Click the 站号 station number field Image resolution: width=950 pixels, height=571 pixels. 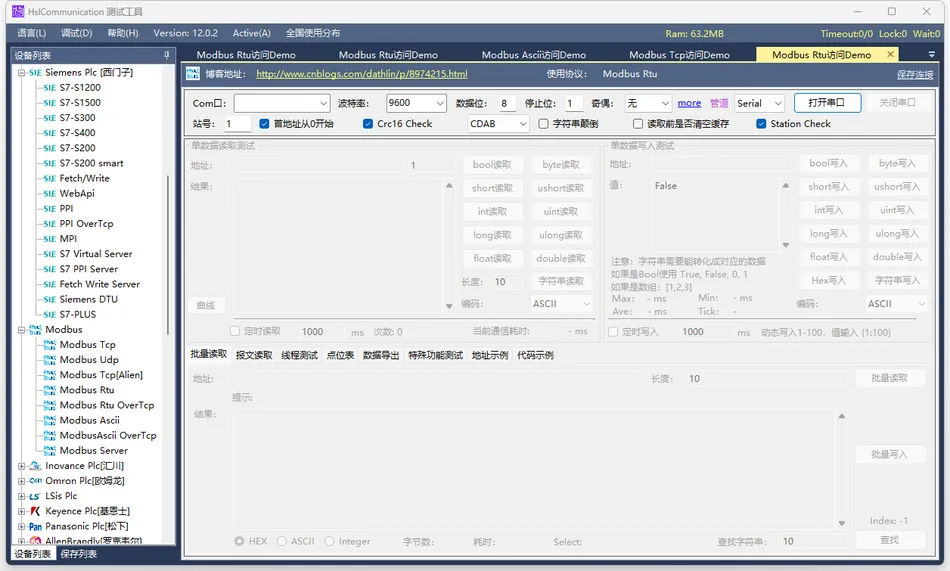[236, 124]
